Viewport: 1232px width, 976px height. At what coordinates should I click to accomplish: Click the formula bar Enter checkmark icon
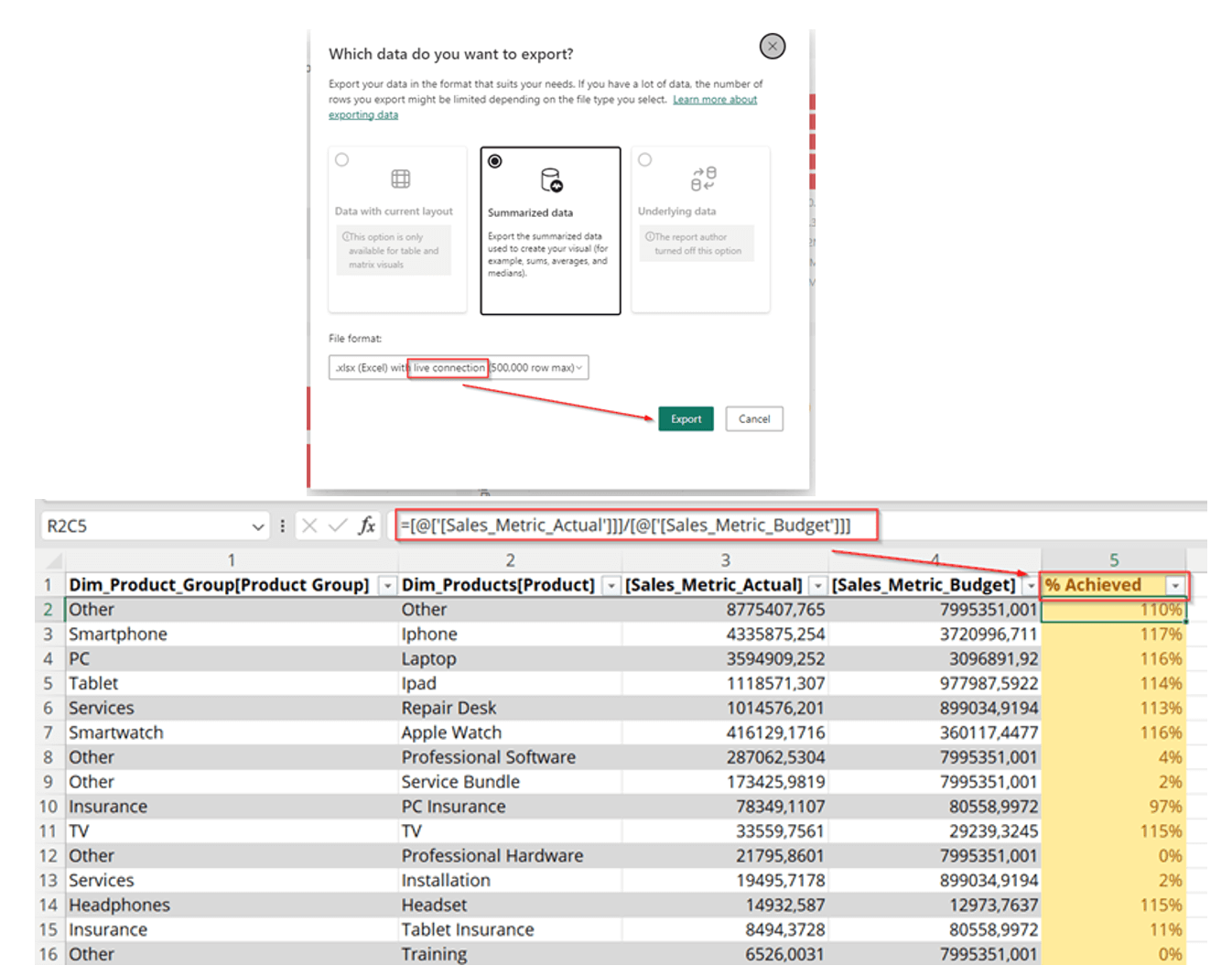click(338, 526)
